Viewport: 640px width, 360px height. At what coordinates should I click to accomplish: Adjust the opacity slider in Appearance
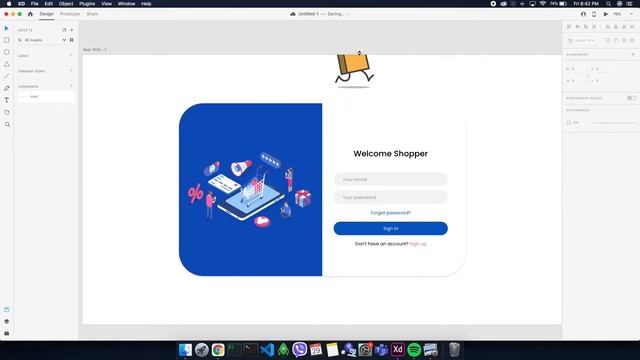coord(613,122)
